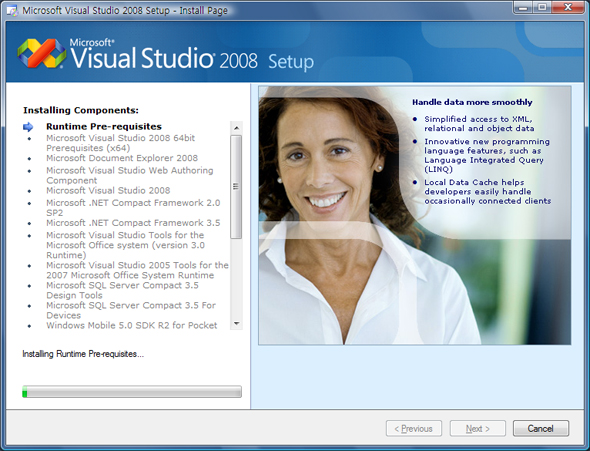Select Microsoft Document Explorer 2008 item
This screenshot has width=590, height=451.
tap(122, 158)
